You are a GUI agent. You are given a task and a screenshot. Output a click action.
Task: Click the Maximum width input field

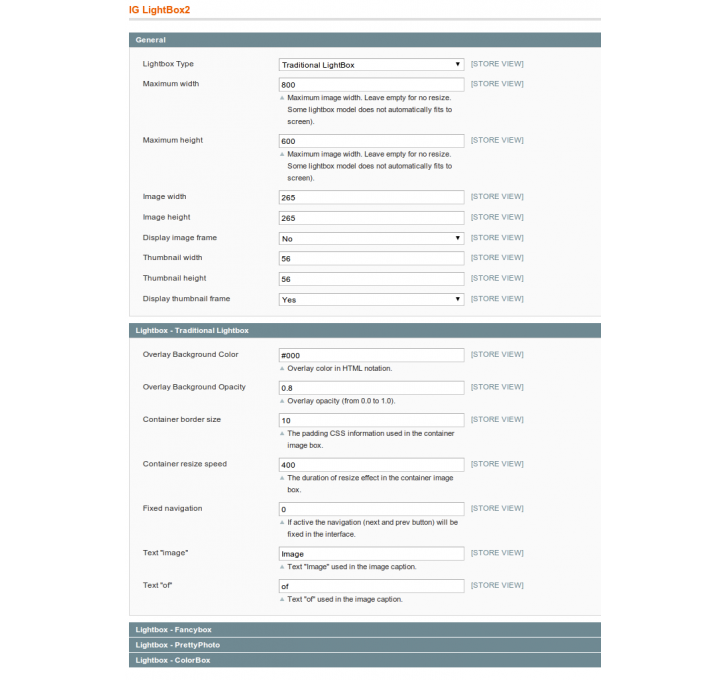point(371,85)
